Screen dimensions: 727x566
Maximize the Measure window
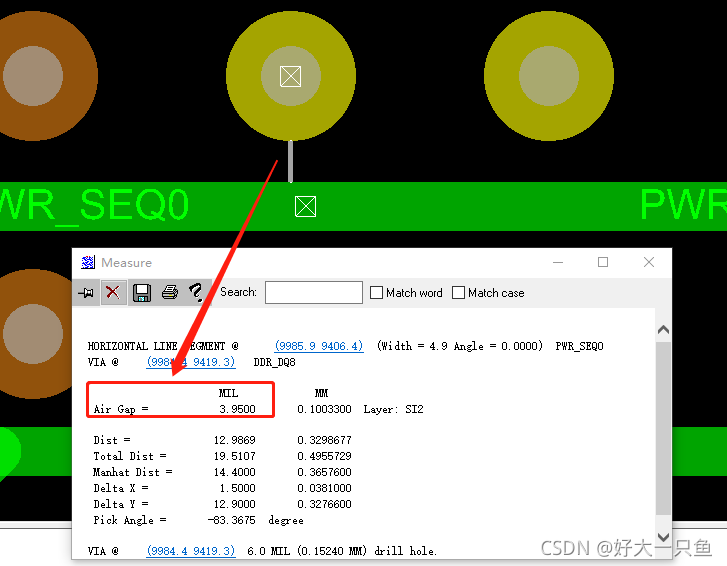(603, 263)
